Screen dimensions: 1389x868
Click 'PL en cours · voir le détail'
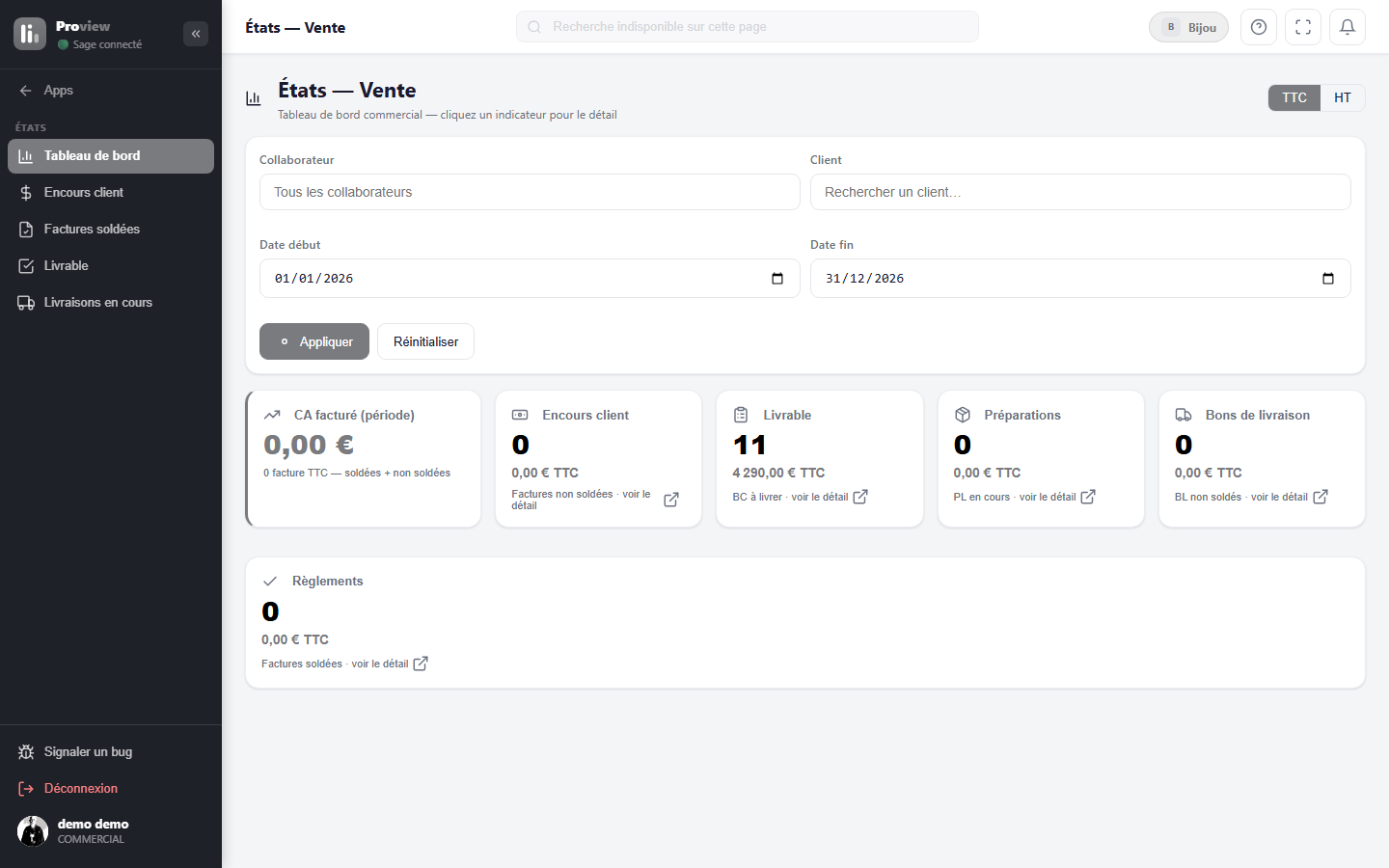tap(1015, 497)
